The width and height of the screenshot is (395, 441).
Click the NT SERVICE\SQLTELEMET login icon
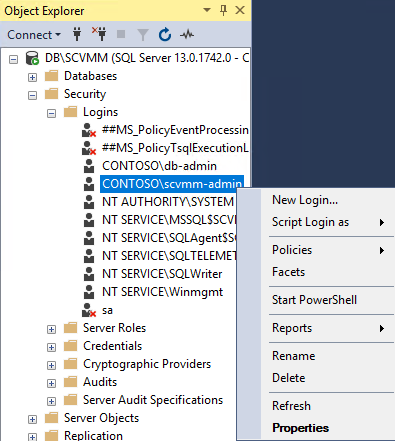(89, 256)
